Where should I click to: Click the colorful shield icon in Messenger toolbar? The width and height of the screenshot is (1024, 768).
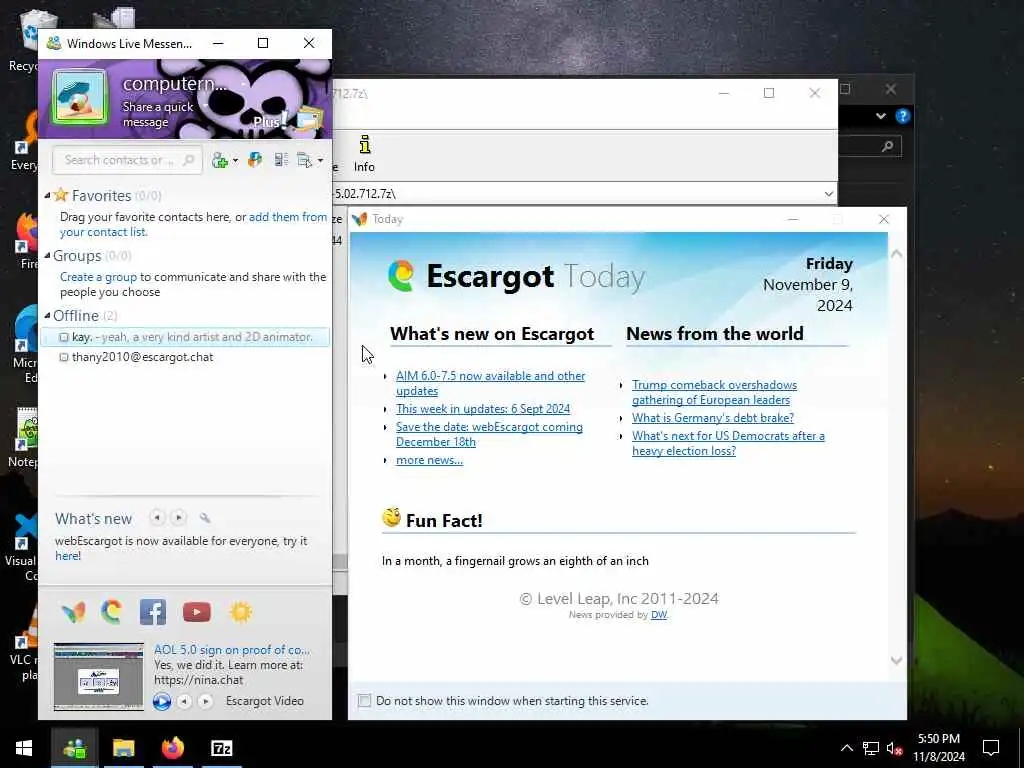pyautogui.click(x=255, y=160)
